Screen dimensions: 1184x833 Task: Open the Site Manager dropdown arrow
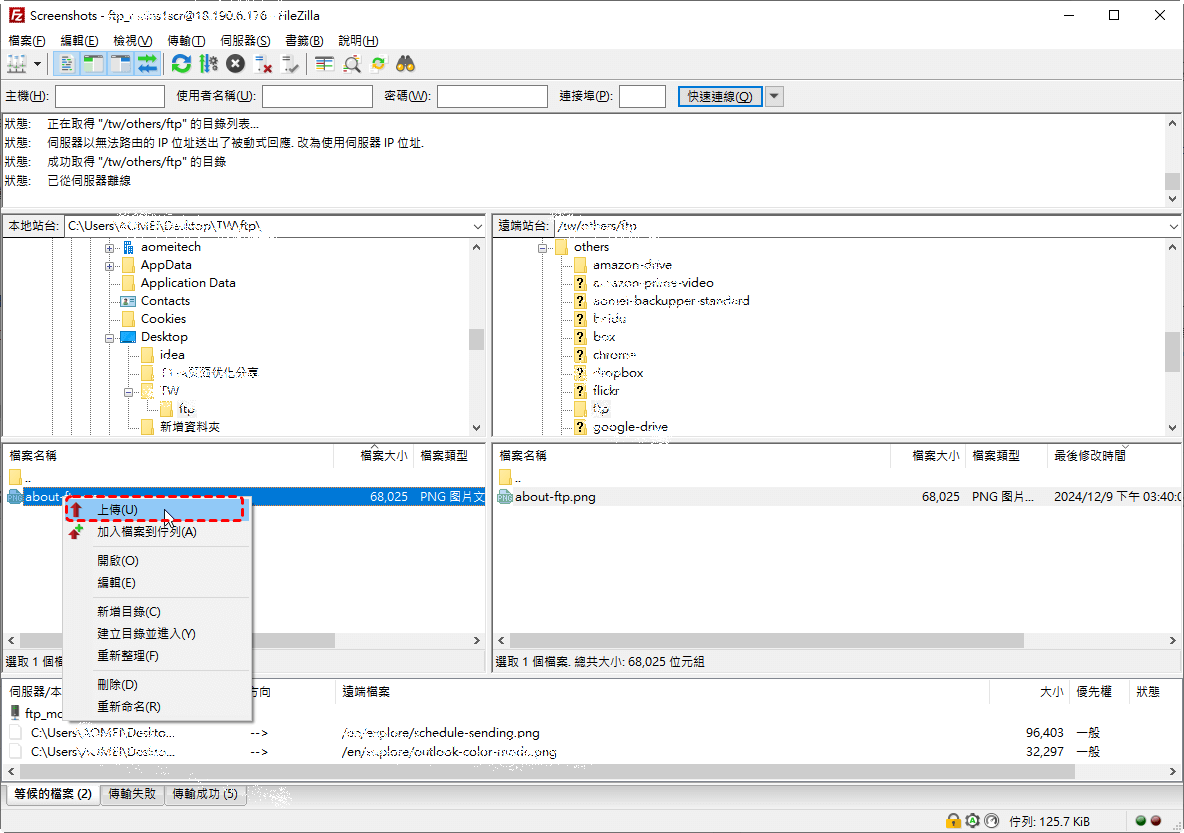click(x=37, y=64)
